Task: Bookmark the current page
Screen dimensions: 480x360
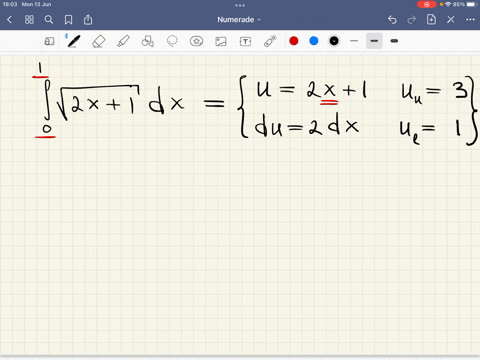Action: tap(68, 20)
